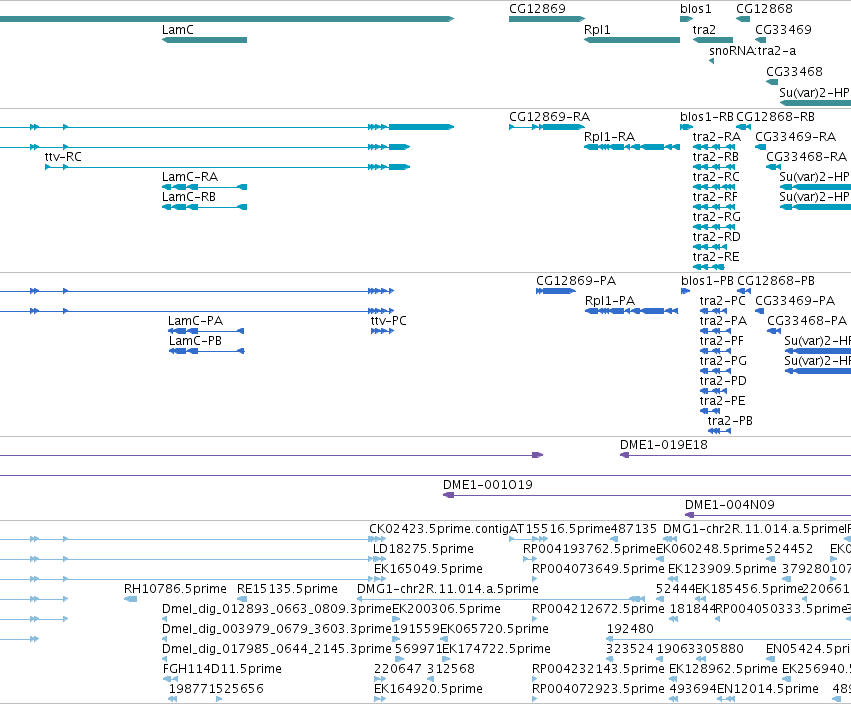The height and width of the screenshot is (704, 851).
Task: Select the blos1 gene label
Action: point(695,9)
